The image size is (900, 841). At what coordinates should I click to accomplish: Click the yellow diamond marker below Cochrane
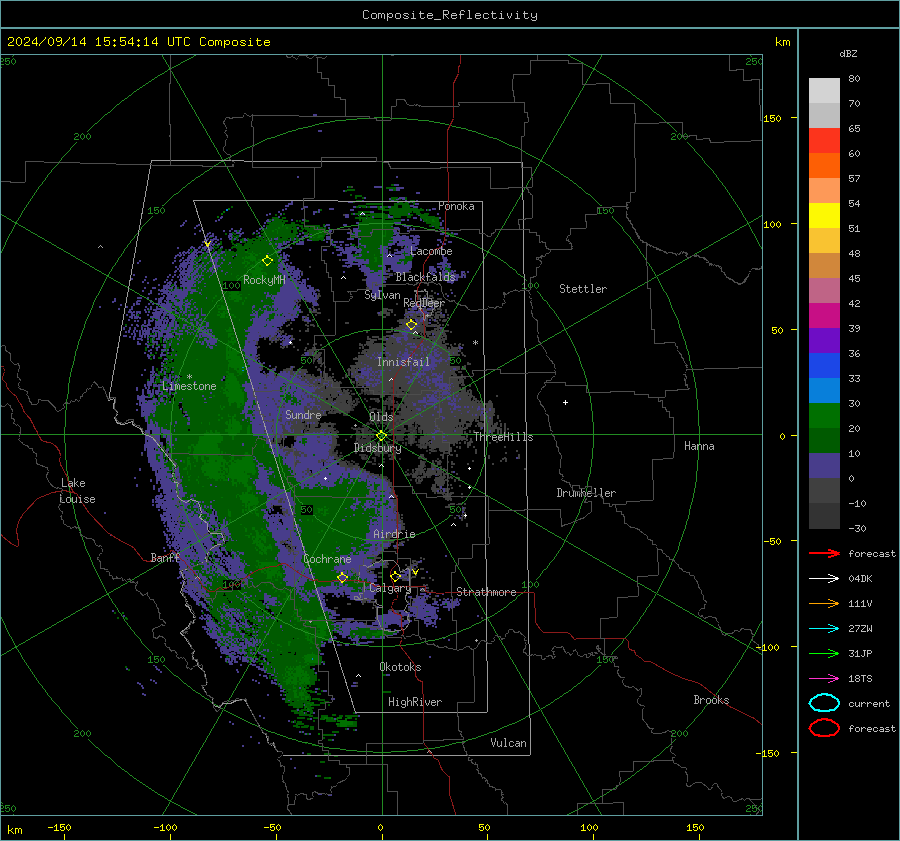pyautogui.click(x=342, y=578)
